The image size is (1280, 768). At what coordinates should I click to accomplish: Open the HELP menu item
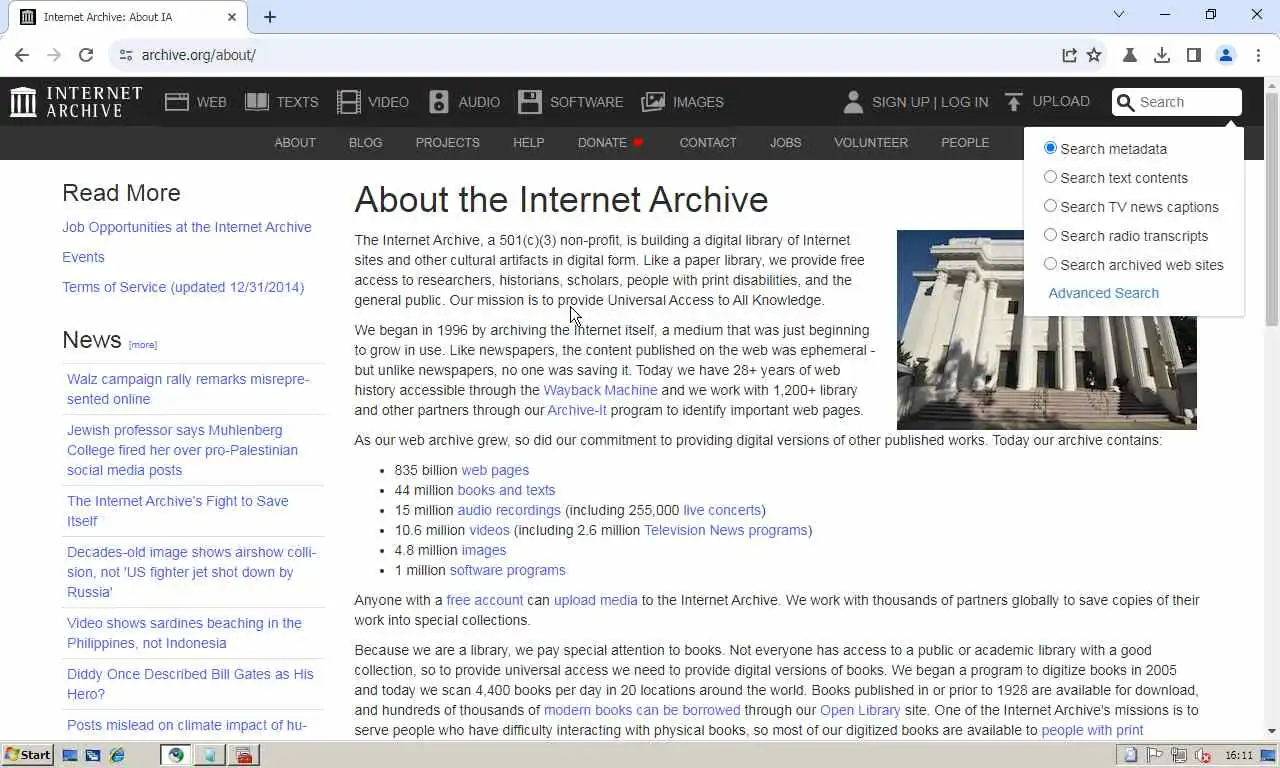click(529, 143)
